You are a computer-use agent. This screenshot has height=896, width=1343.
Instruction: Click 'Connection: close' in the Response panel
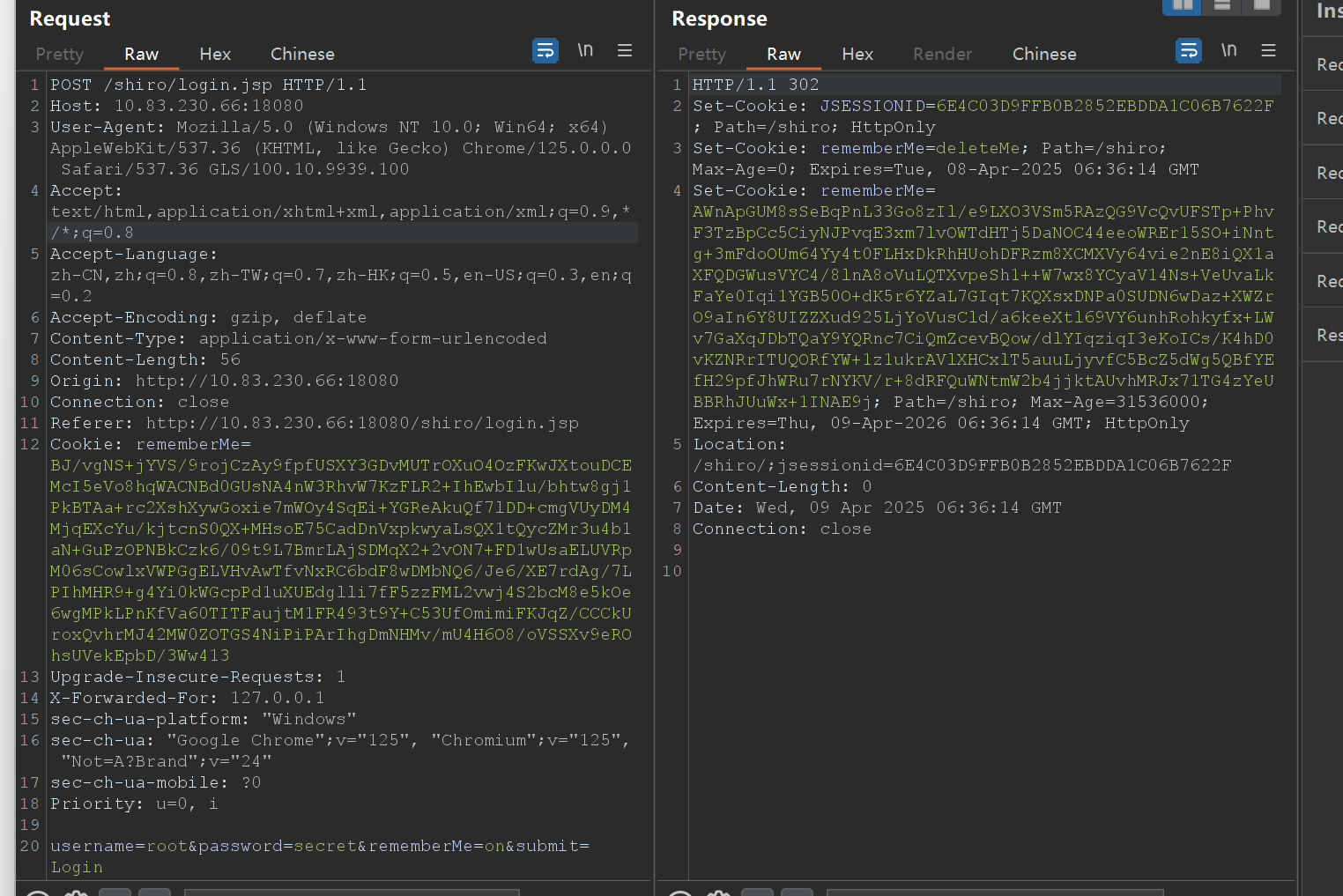(x=783, y=529)
